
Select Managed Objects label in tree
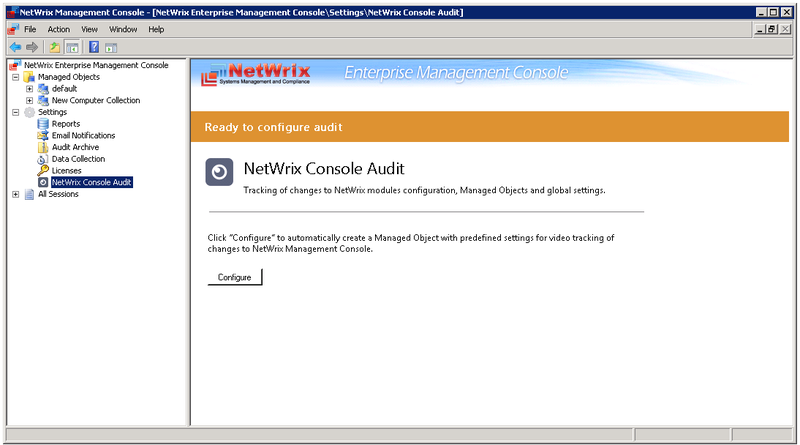pos(69,77)
